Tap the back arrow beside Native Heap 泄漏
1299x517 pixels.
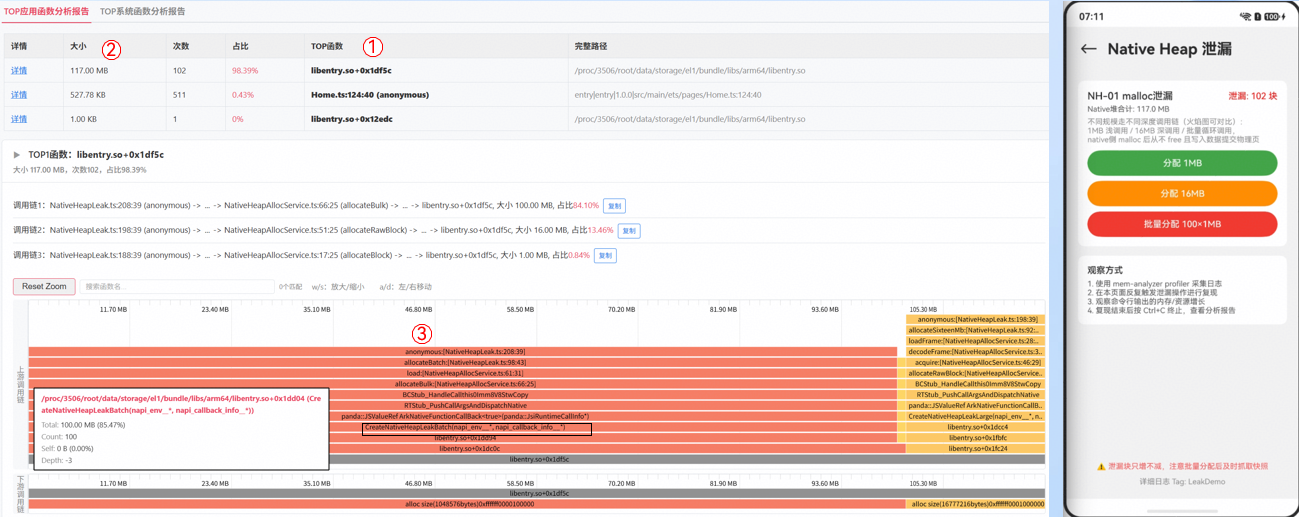click(1089, 49)
